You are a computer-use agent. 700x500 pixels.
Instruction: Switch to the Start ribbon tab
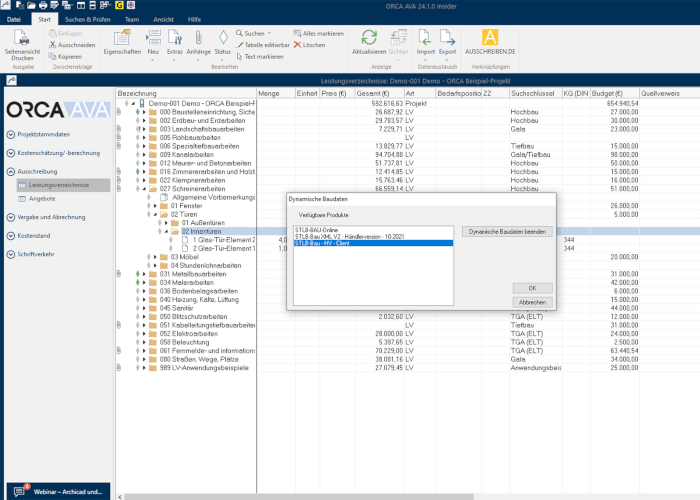click(44, 19)
